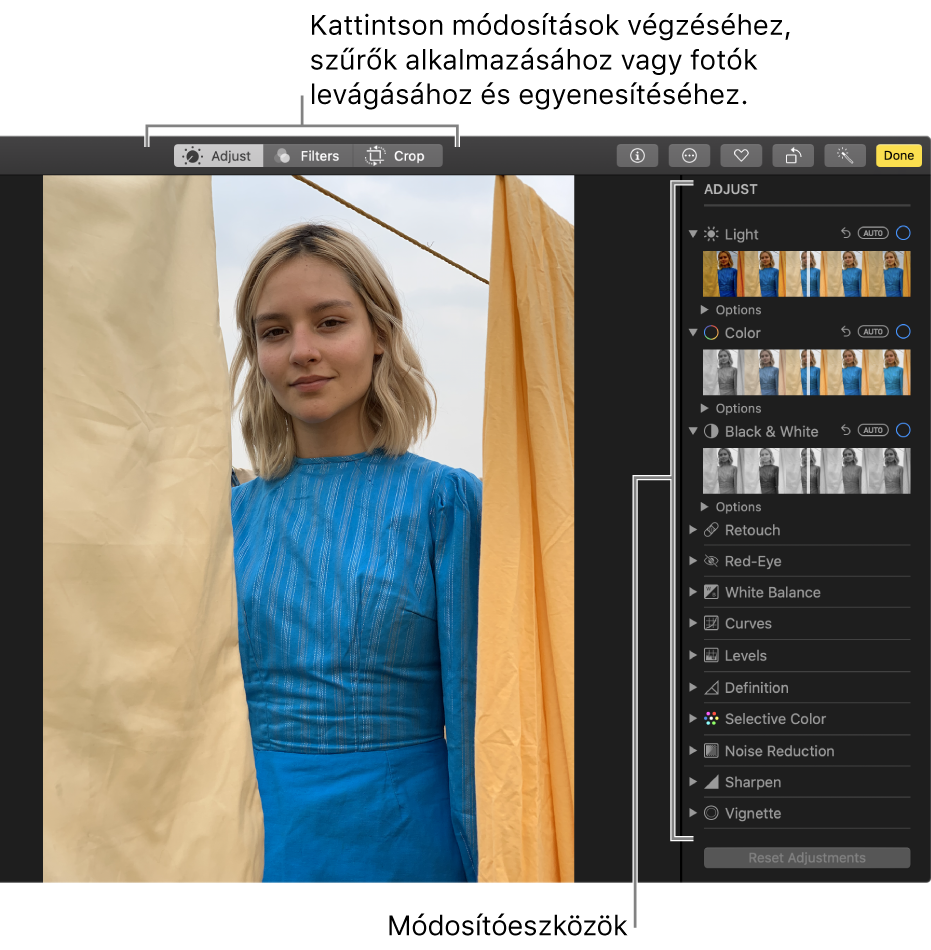Click the portrait photo being edited
Image resolution: width=931 pixels, height=950 pixels.
click(308, 528)
